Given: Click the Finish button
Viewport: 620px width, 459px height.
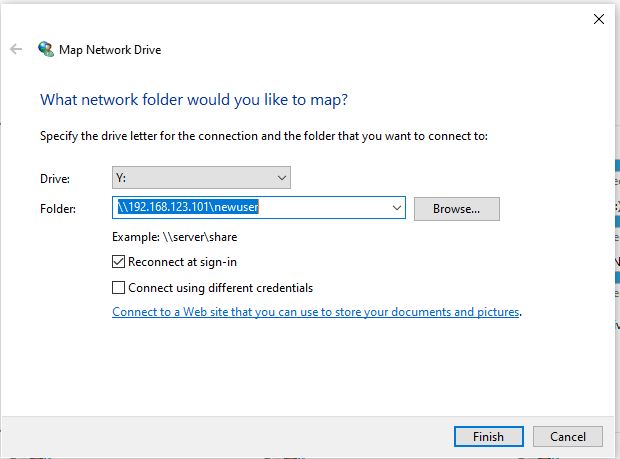Looking at the screenshot, I should coord(488,436).
